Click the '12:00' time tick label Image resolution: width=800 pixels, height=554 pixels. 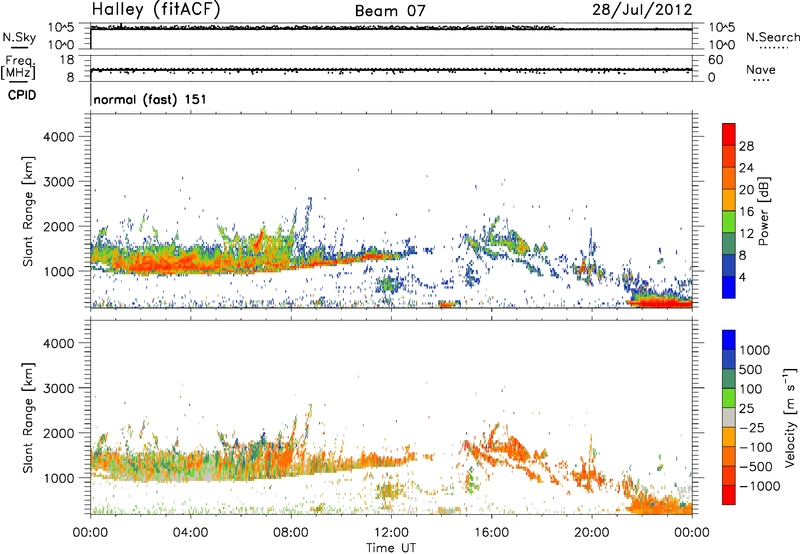click(x=391, y=533)
